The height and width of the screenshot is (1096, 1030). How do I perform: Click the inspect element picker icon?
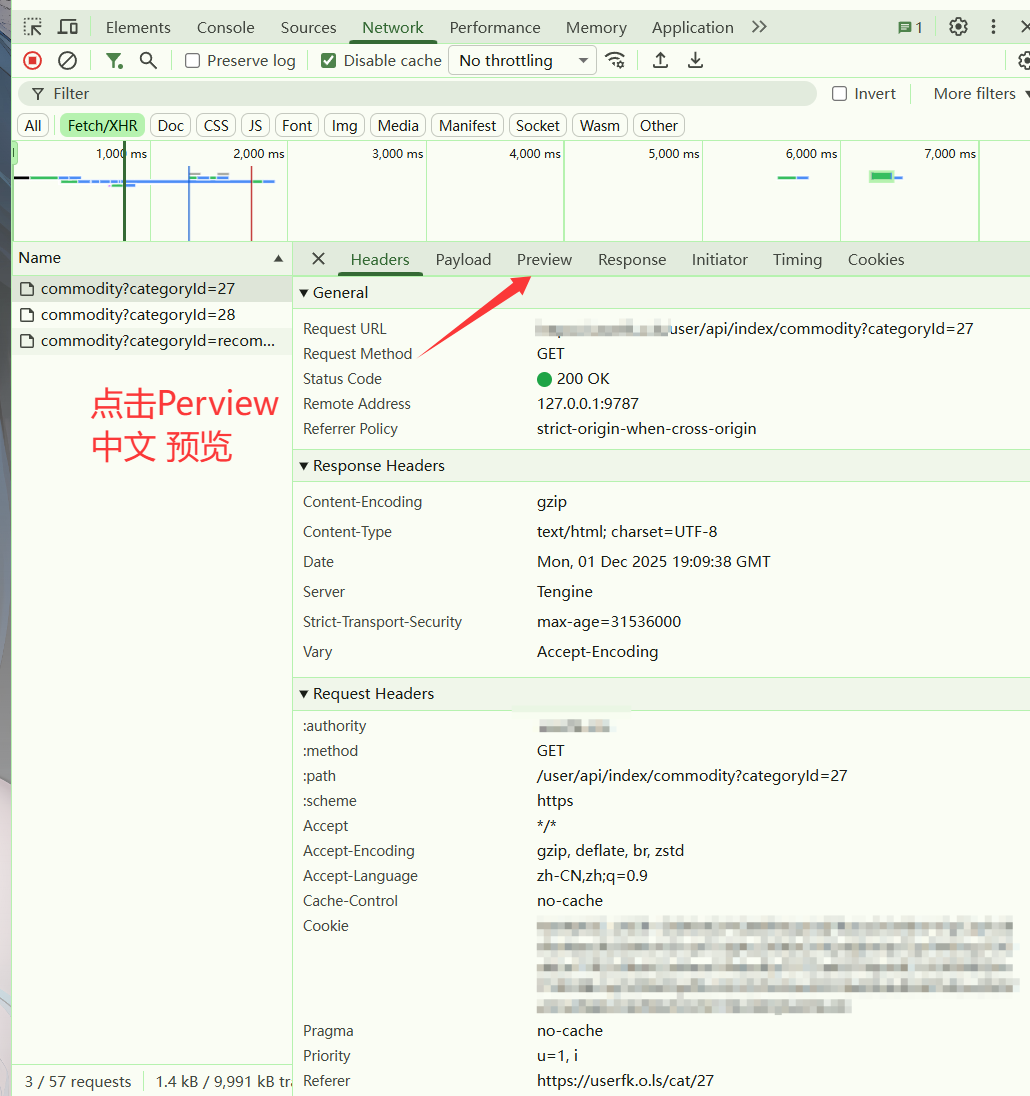click(x=33, y=27)
